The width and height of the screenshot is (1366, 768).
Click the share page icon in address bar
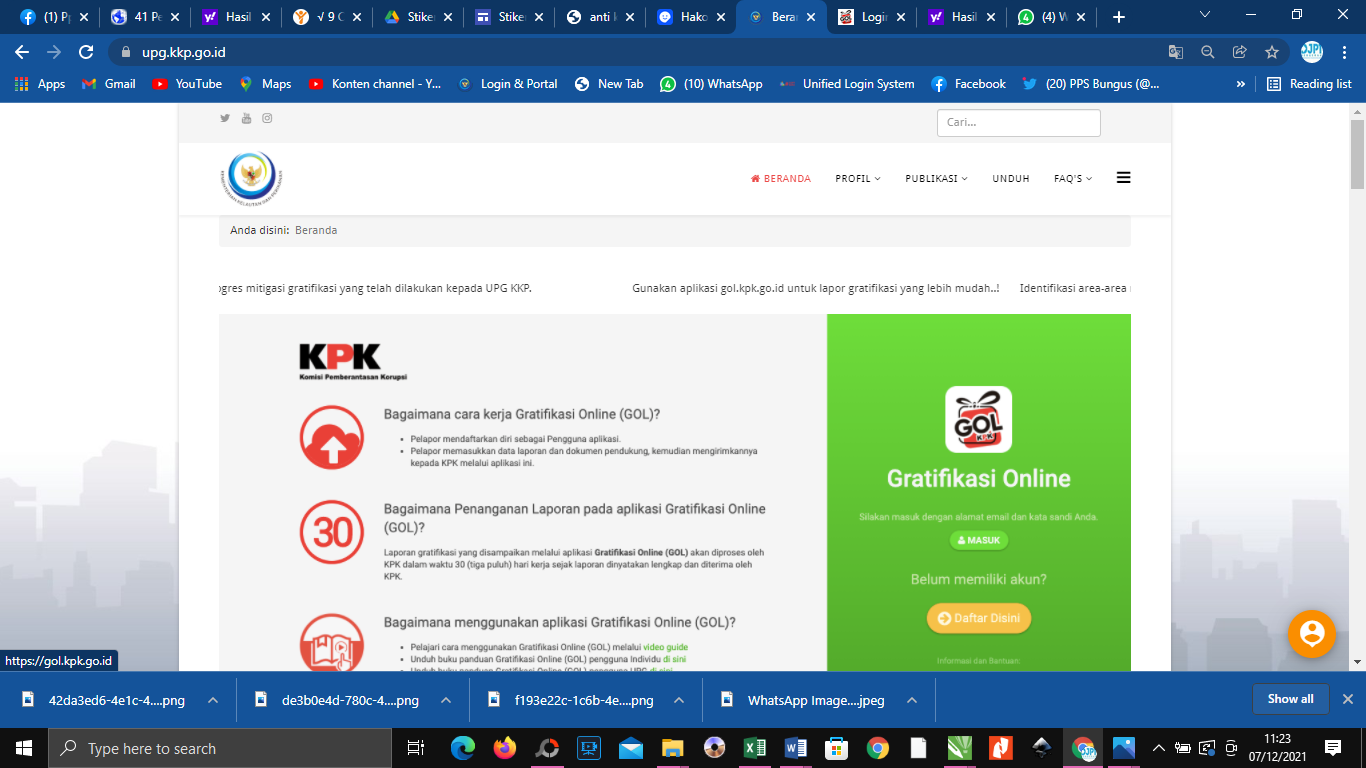pos(1239,52)
